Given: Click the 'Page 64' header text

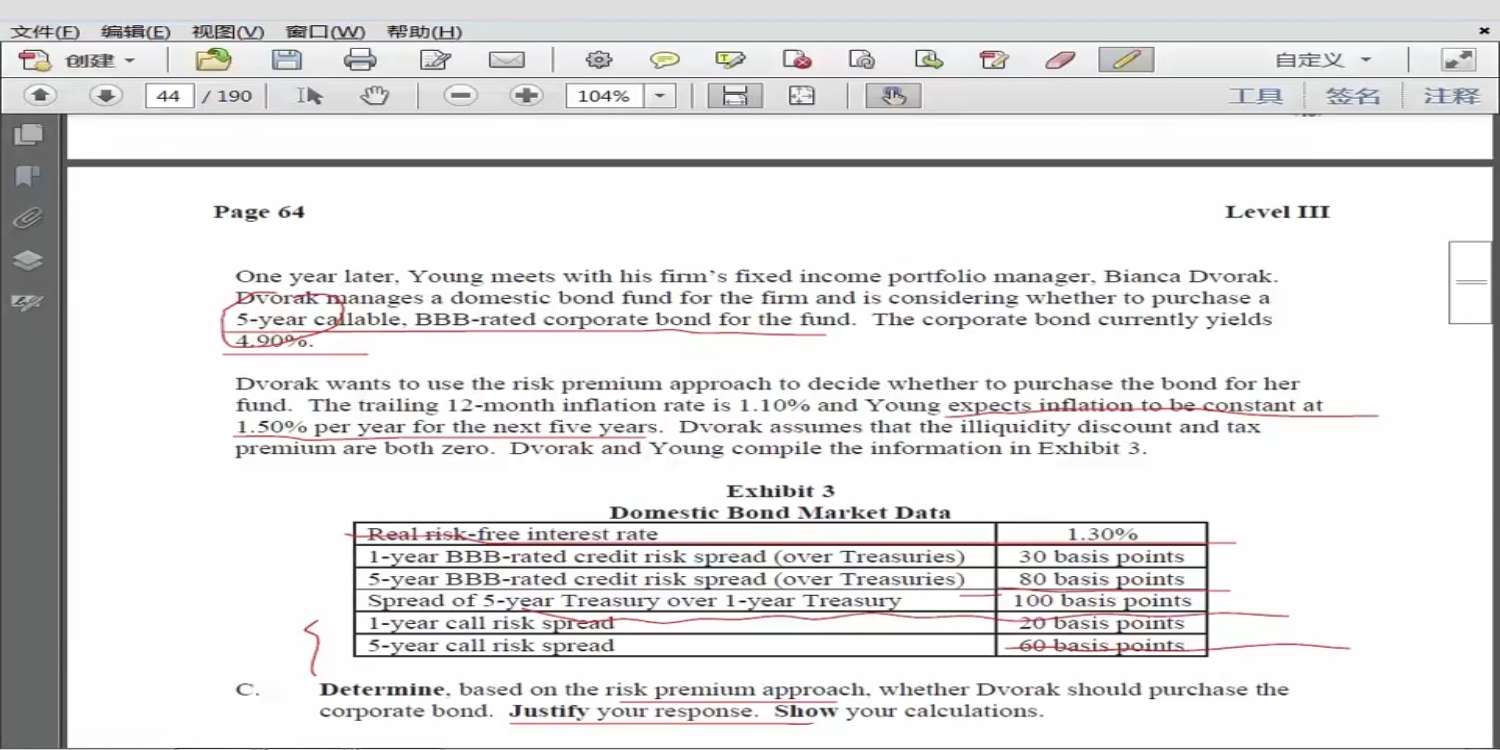Looking at the screenshot, I should click(x=259, y=212).
